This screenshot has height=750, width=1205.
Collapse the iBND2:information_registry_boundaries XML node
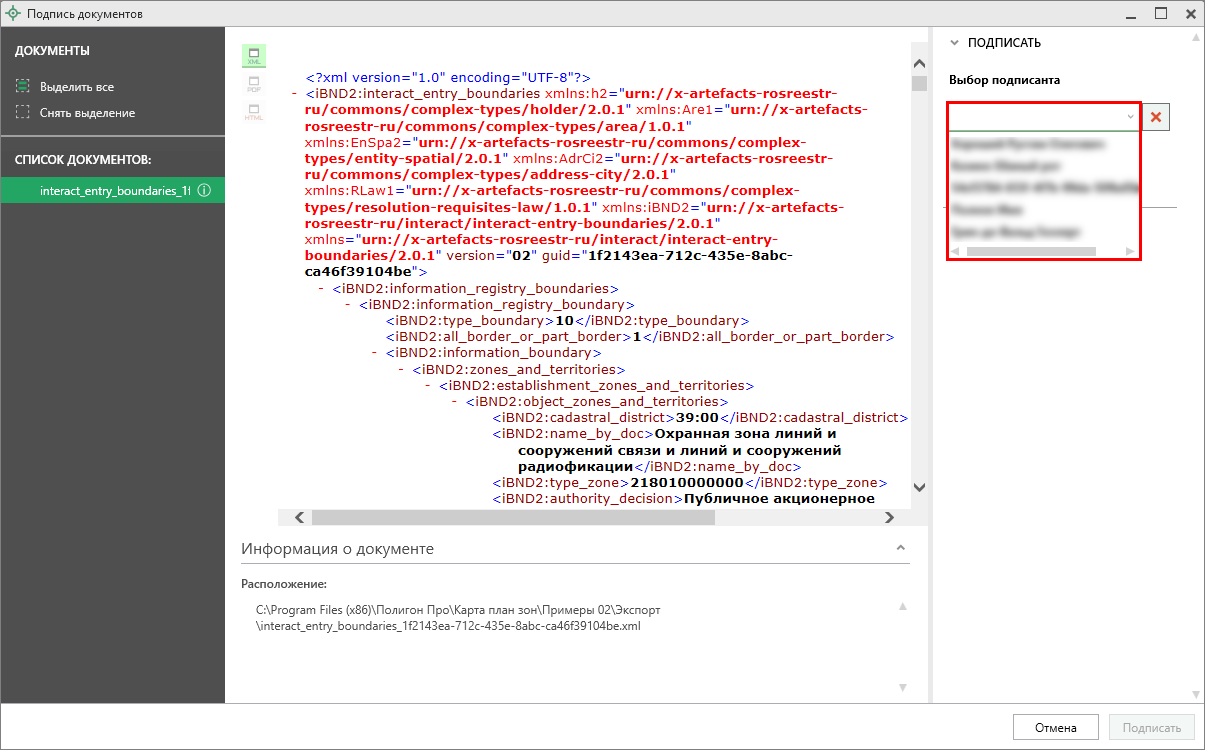coord(322,289)
